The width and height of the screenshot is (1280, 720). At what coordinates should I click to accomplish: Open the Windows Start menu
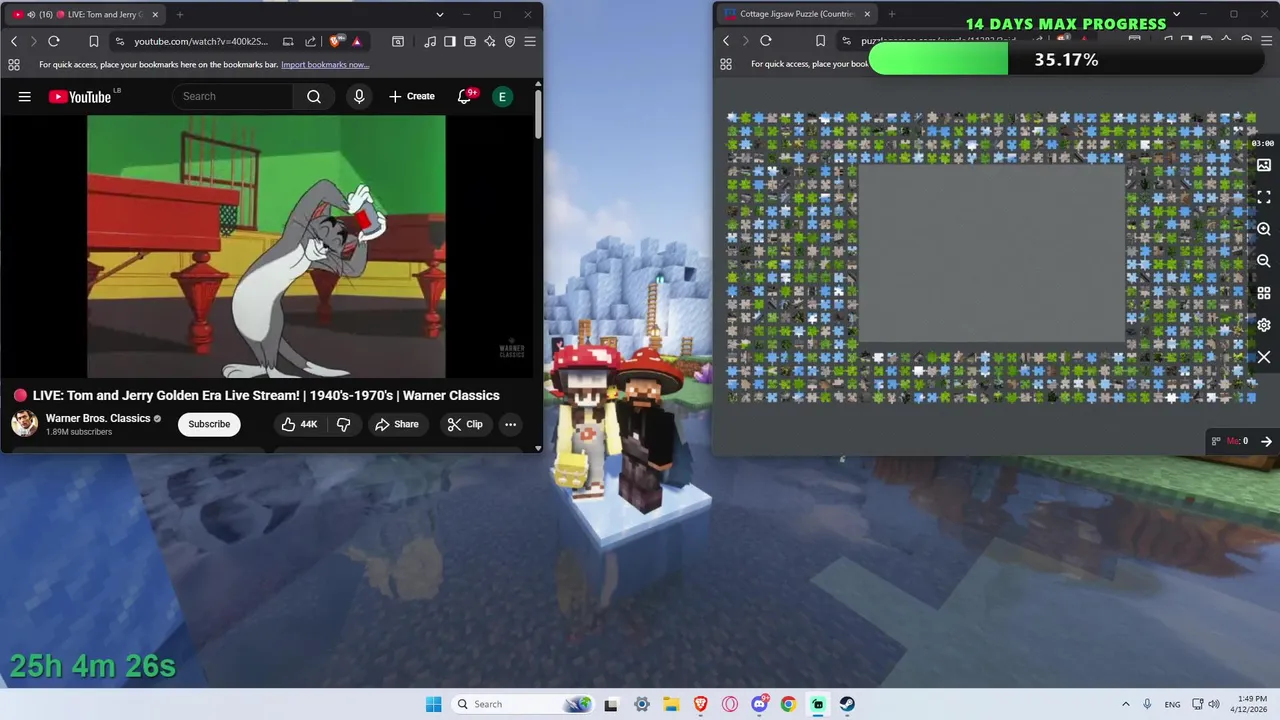pos(433,704)
